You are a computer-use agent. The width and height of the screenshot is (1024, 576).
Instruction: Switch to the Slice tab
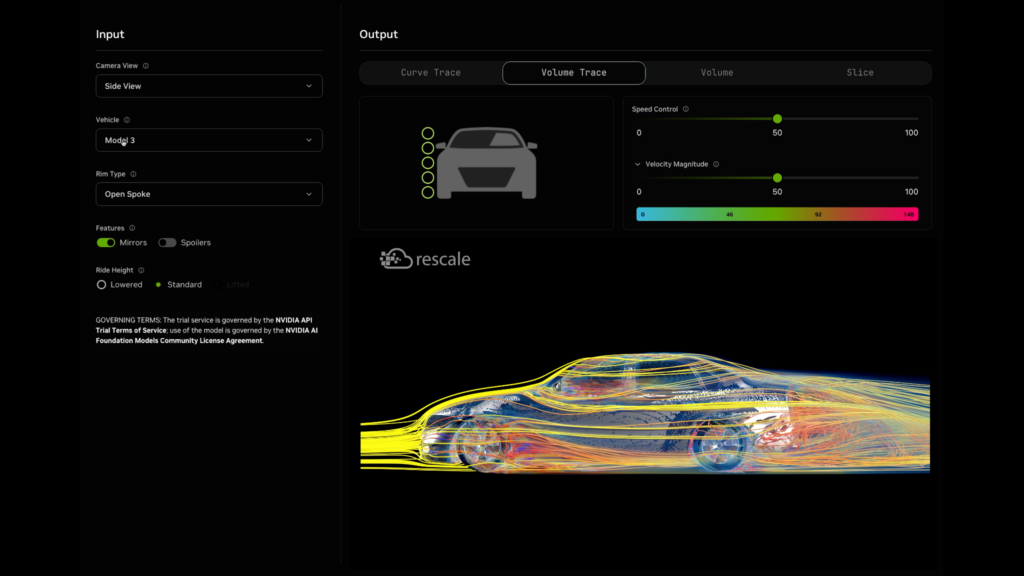[859, 73]
